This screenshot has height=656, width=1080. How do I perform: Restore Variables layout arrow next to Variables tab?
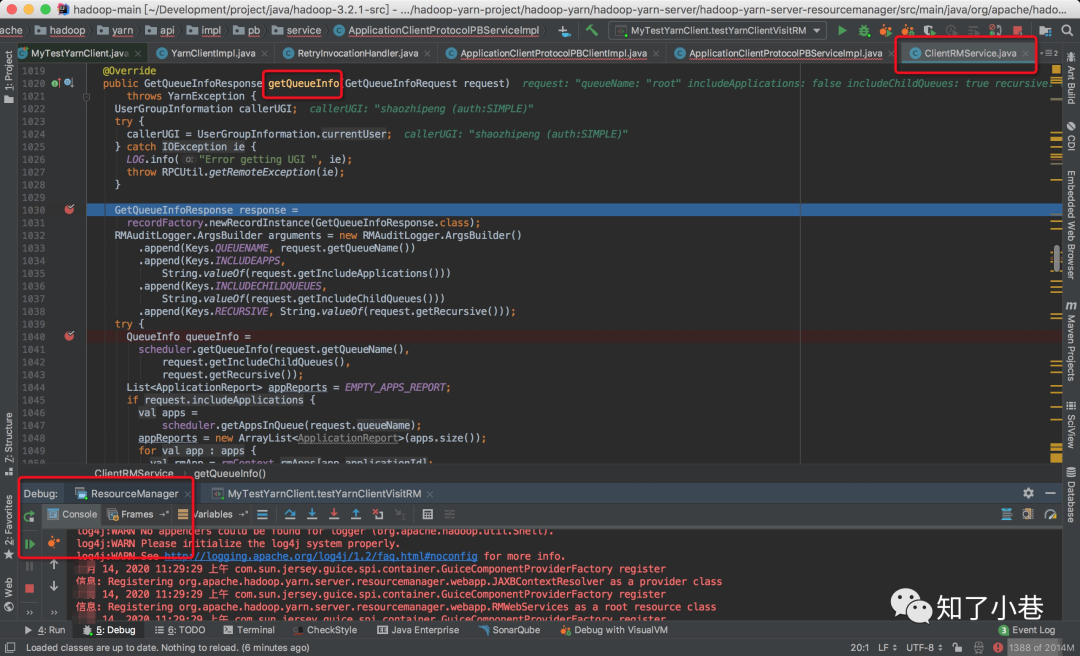[242, 514]
